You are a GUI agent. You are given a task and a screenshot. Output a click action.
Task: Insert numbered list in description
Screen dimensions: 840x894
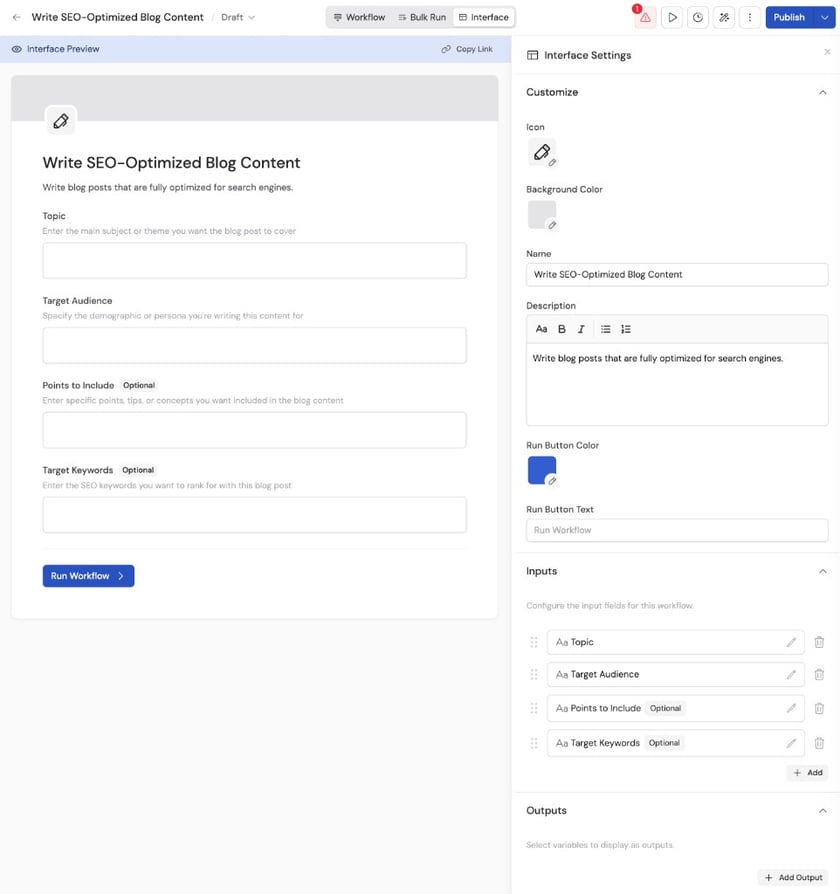coord(626,329)
